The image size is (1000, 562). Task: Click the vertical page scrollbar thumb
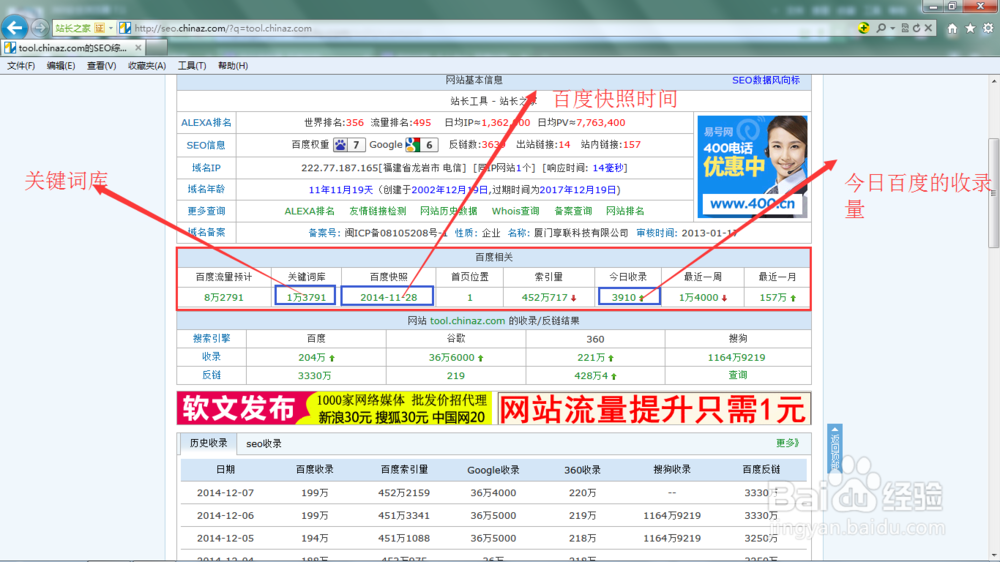point(994,193)
